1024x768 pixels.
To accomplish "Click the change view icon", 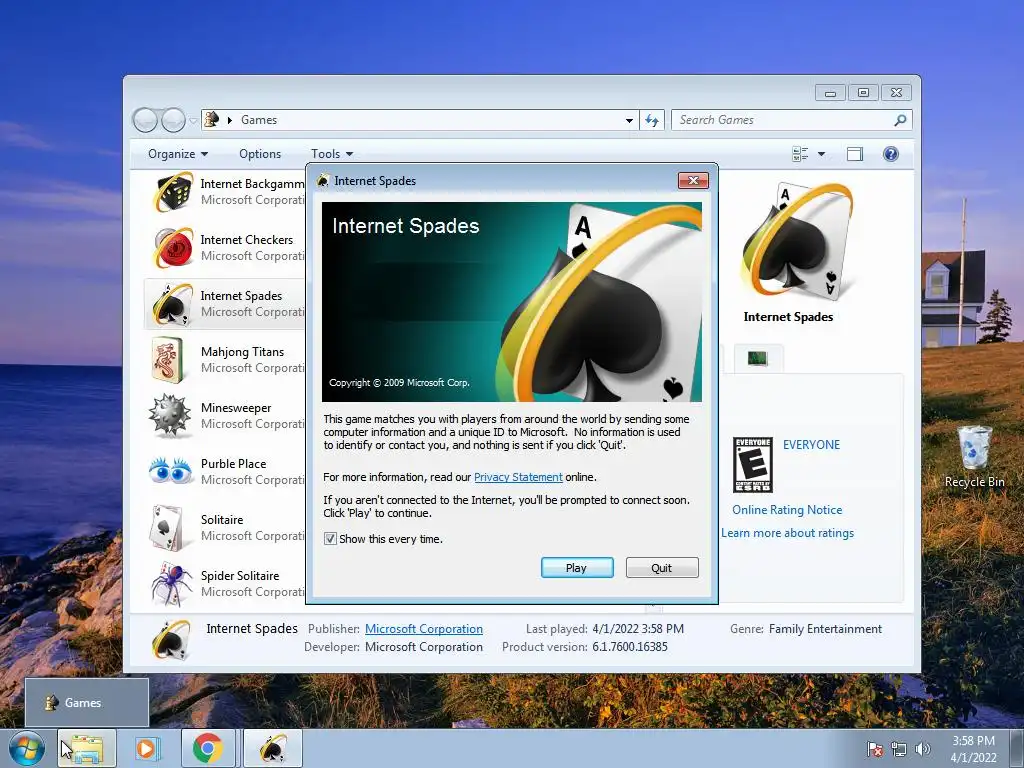I will point(800,154).
